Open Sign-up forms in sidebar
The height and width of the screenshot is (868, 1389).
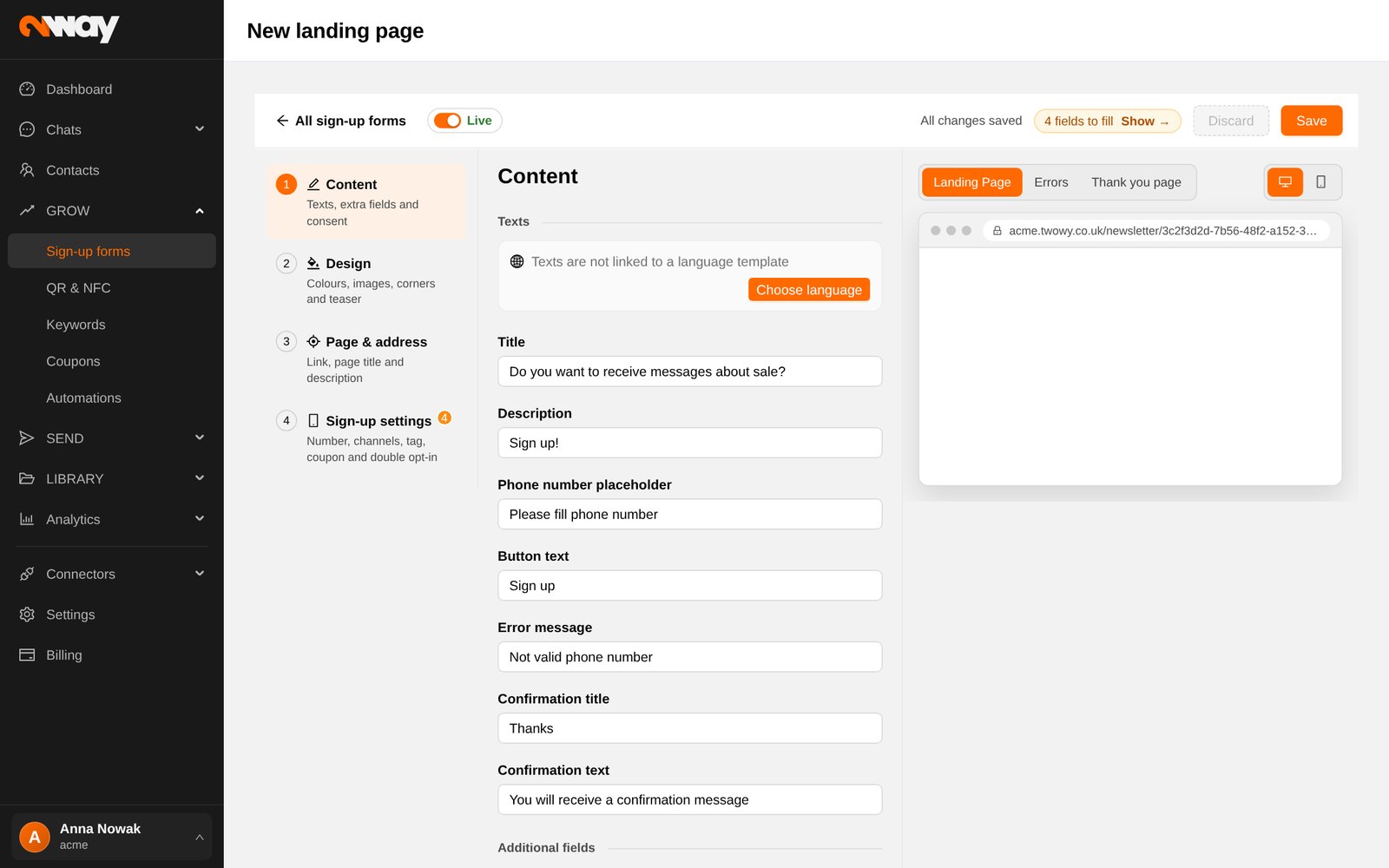click(x=111, y=251)
